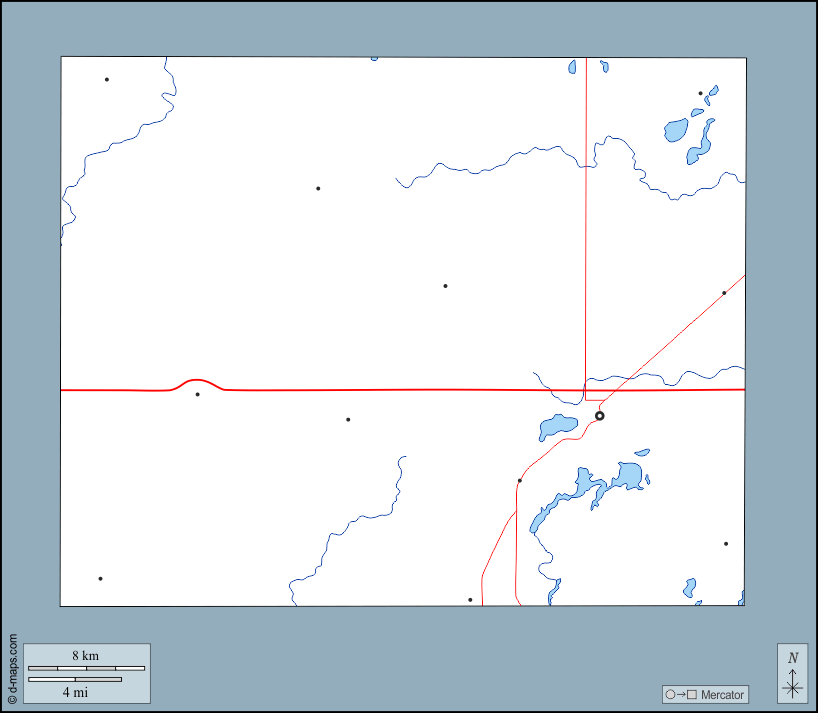The width and height of the screenshot is (818, 713).
Task: Click the 8 km scale bar
Action: click(86, 667)
